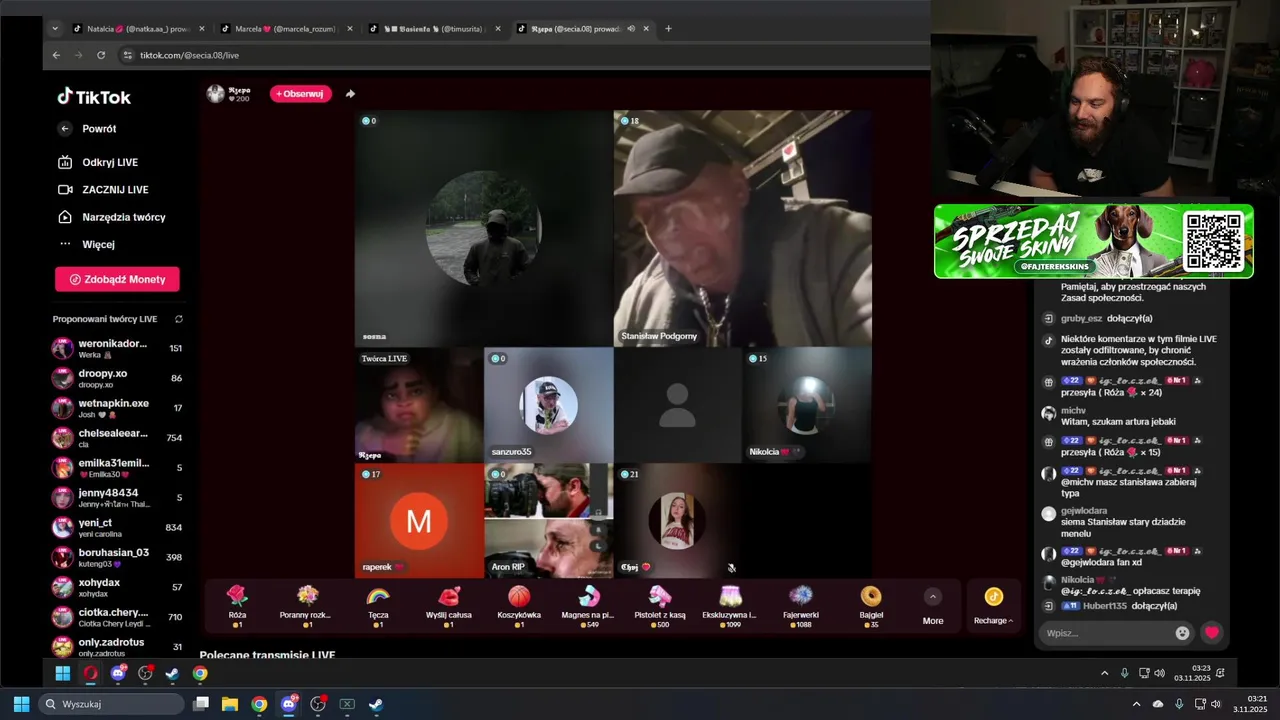Screen dimensions: 1280x720
Task: Close the Rzepa browser tab
Action: tap(646, 29)
